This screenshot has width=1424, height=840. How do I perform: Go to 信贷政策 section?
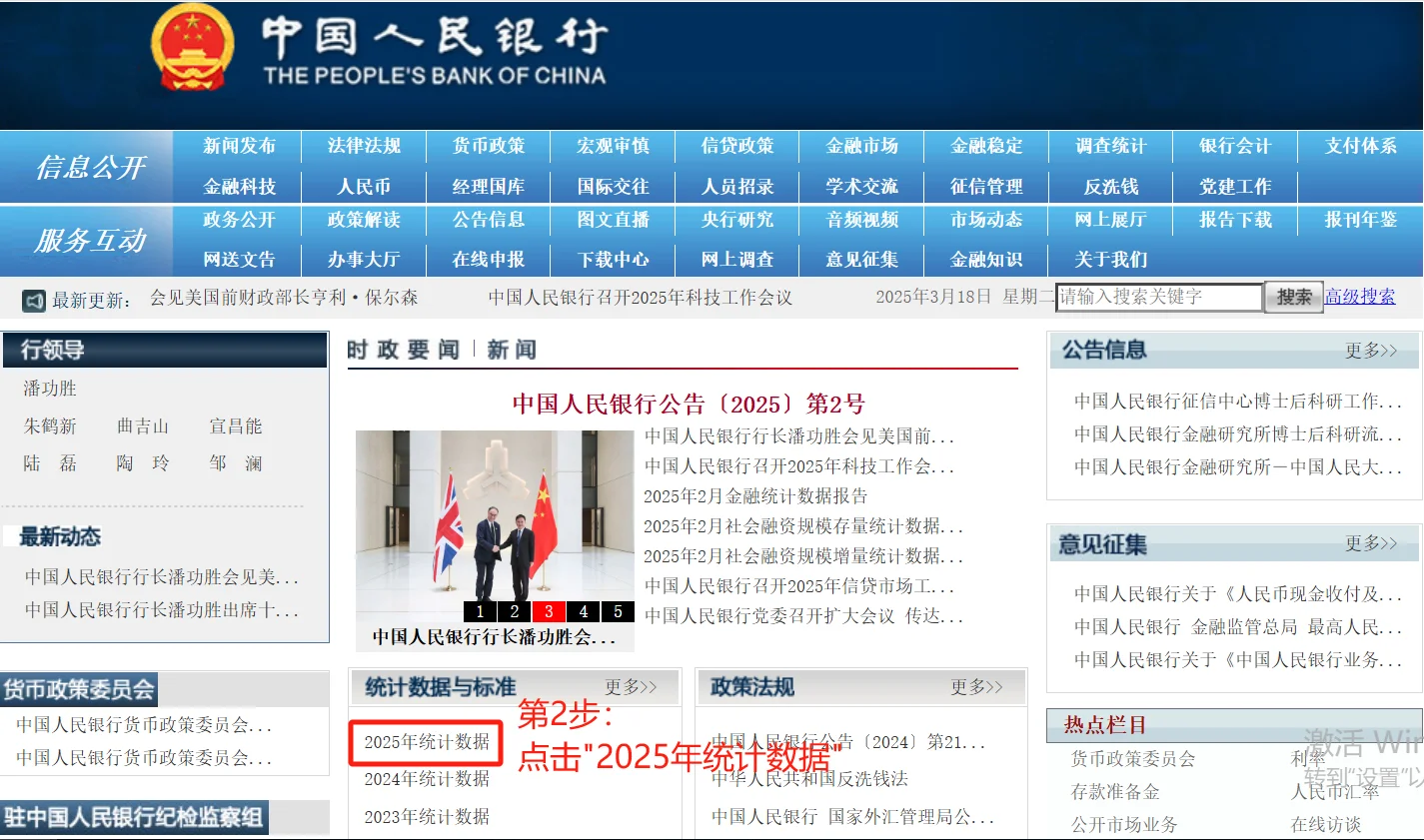pos(737,146)
